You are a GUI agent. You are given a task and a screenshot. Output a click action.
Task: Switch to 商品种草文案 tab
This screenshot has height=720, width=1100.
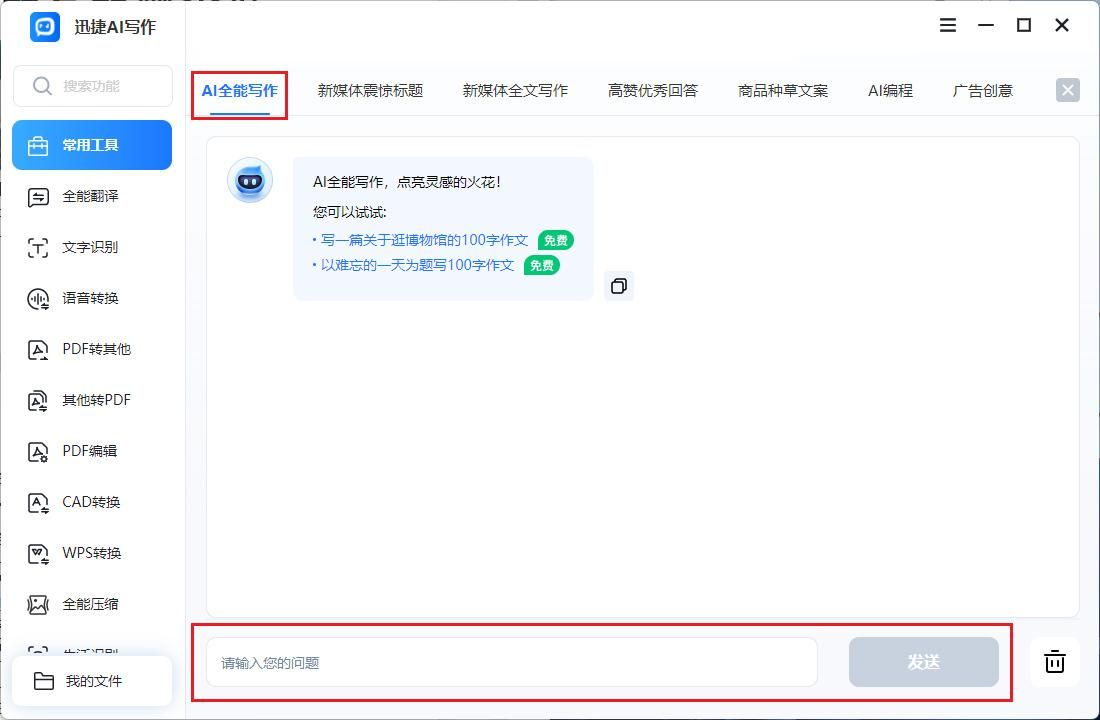click(x=783, y=91)
